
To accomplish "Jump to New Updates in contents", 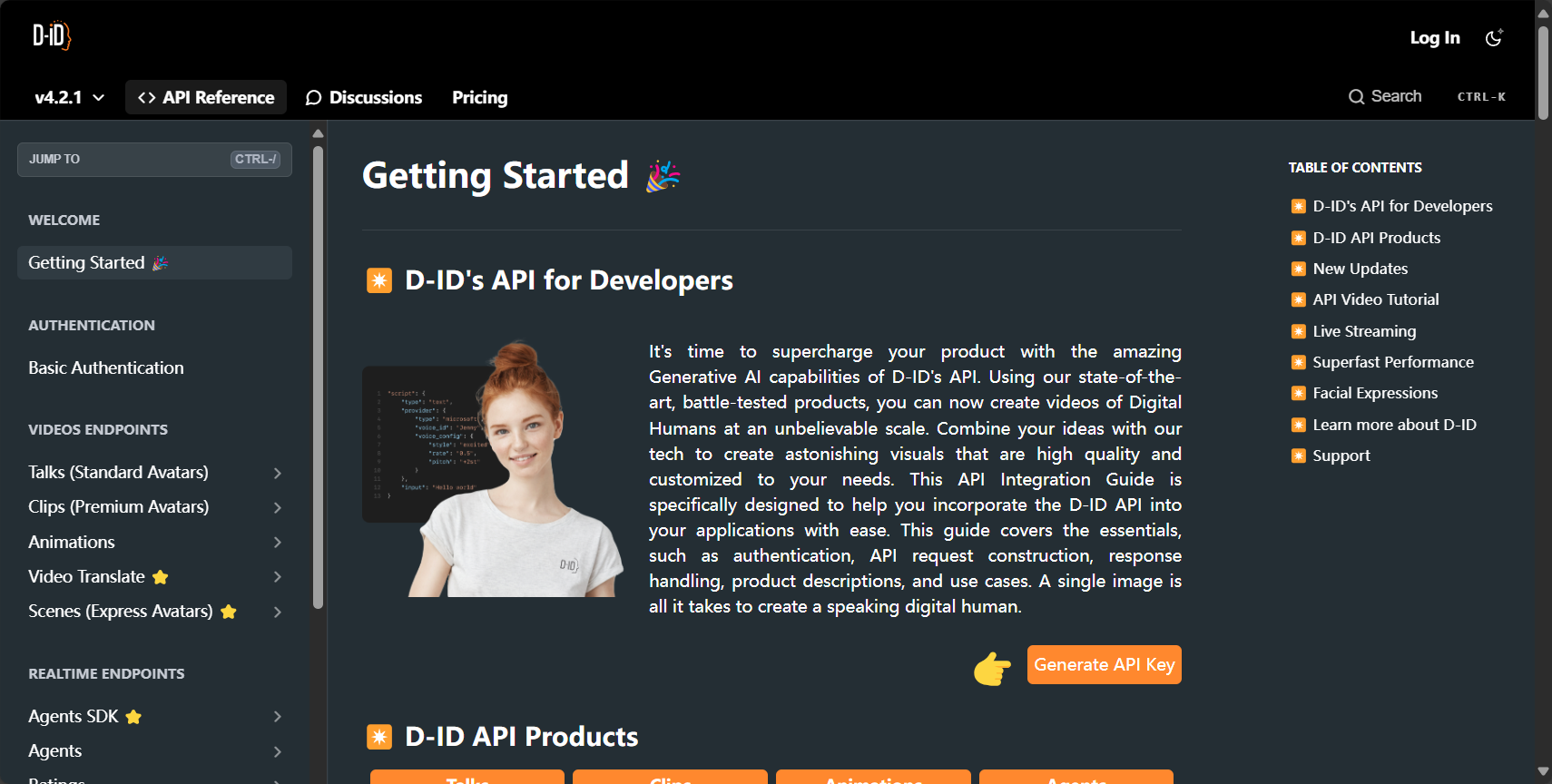I will point(1360,269).
